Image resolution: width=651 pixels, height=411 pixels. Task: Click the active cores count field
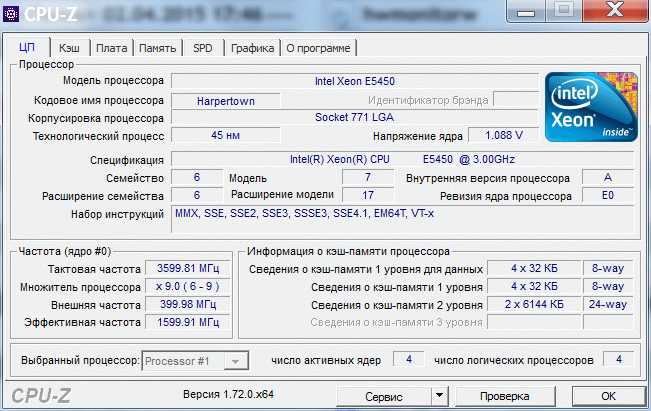409,360
